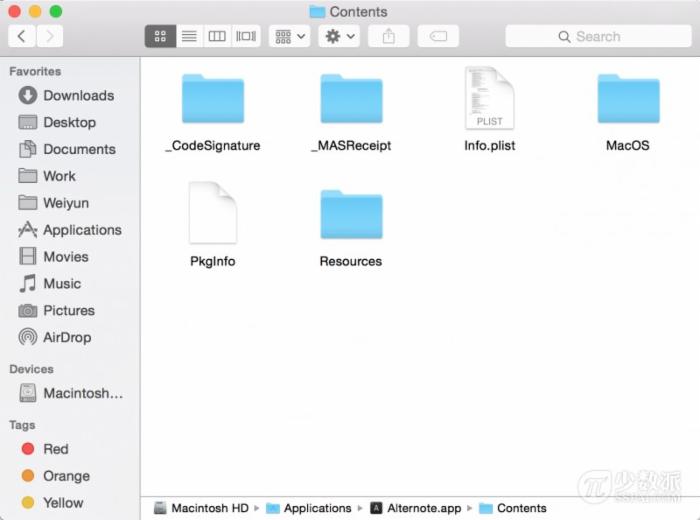Select the Resources folder

pyautogui.click(x=351, y=215)
